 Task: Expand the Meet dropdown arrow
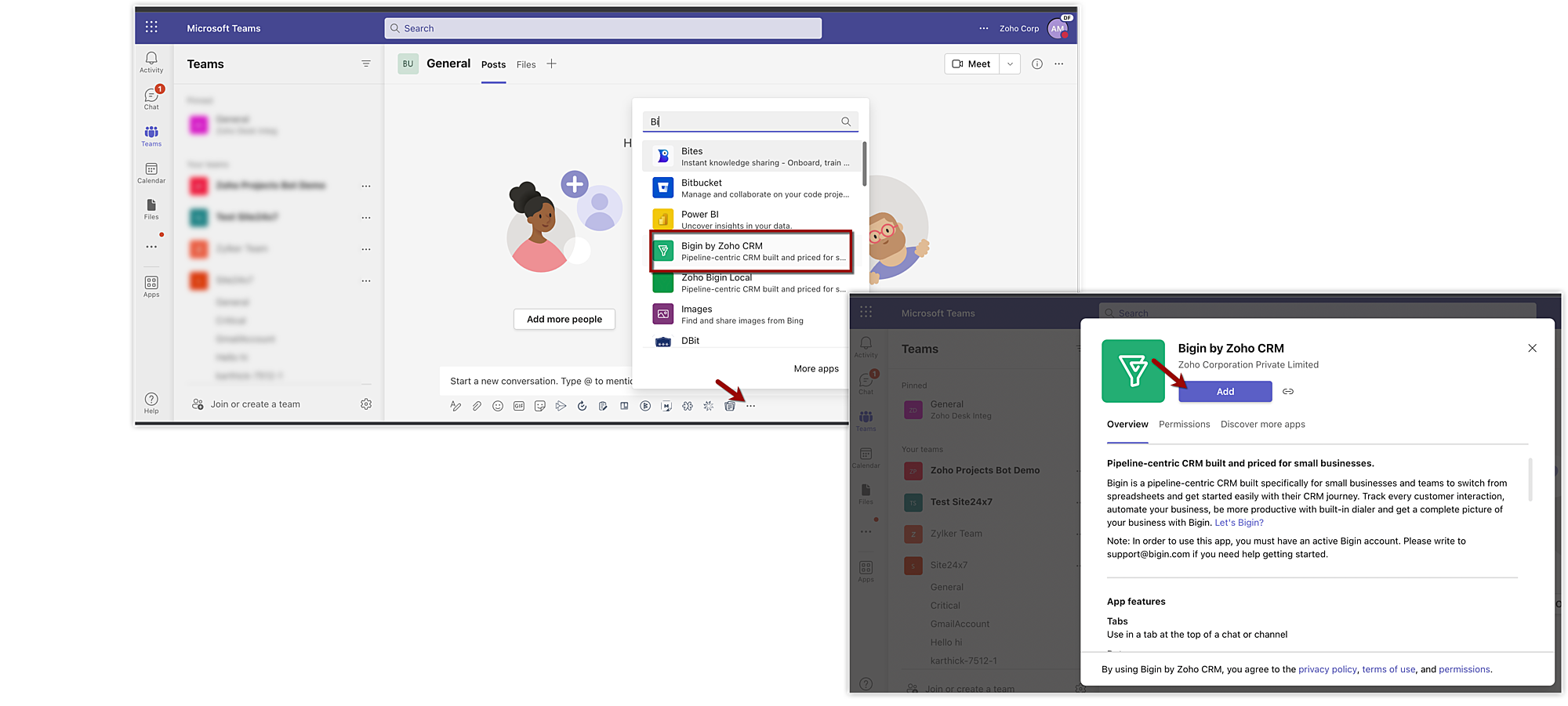(x=1010, y=64)
